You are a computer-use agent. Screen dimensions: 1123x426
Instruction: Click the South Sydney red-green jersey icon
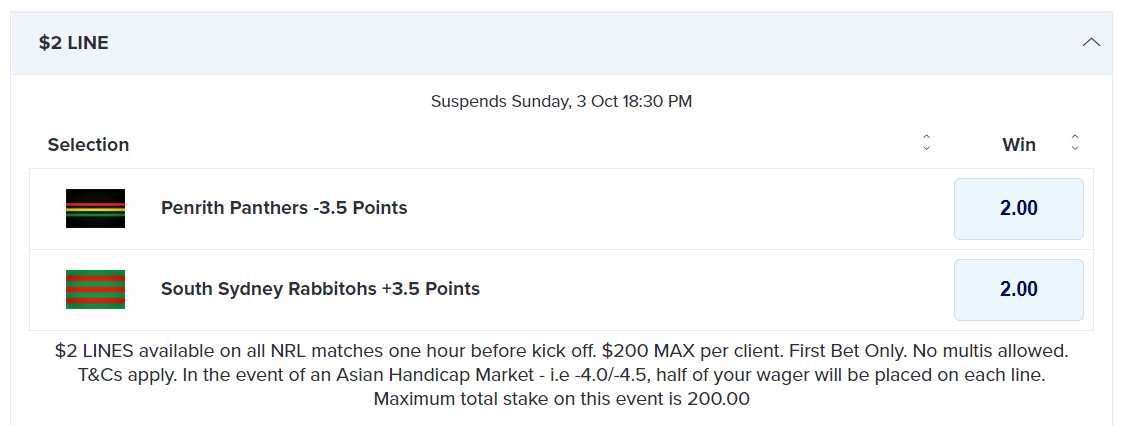pyautogui.click(x=95, y=289)
